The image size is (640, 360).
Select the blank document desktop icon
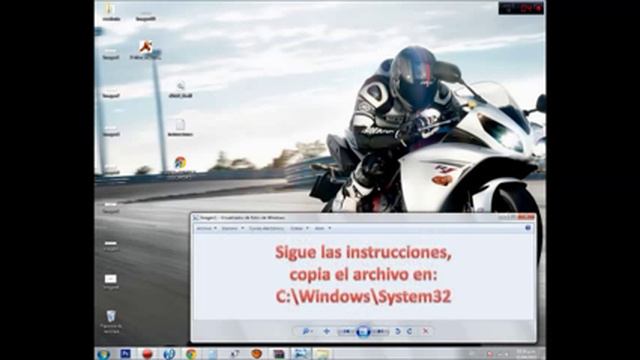[x=180, y=128]
